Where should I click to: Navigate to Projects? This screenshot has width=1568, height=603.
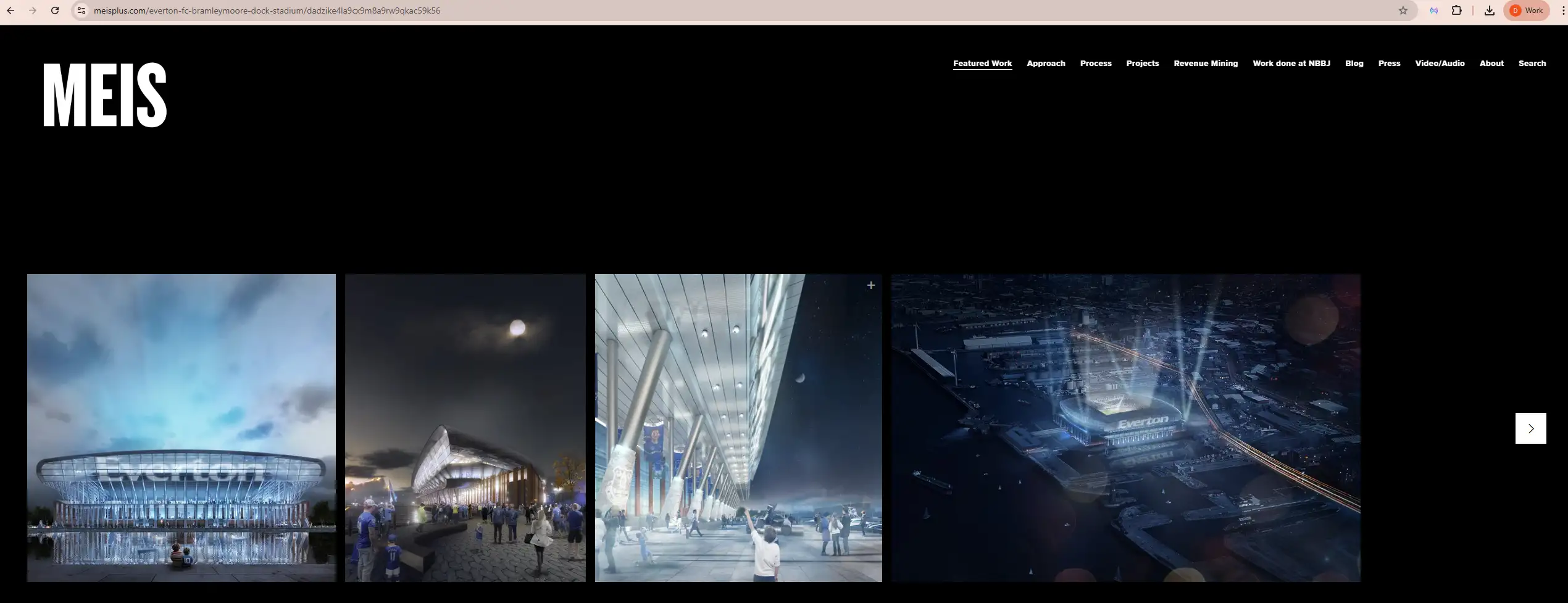coord(1142,64)
